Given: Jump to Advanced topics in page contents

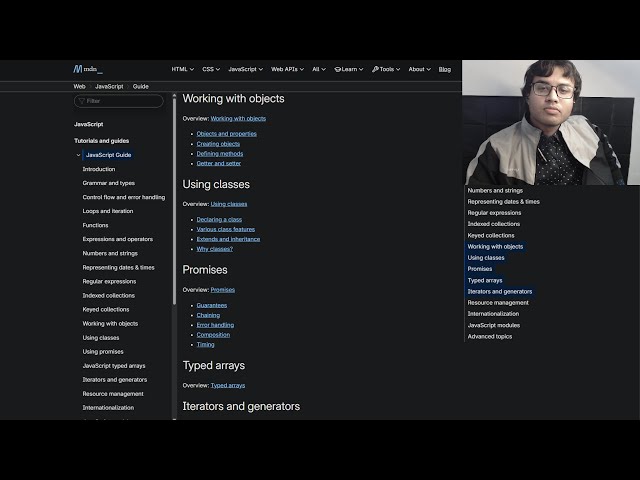Looking at the screenshot, I should 489,336.
